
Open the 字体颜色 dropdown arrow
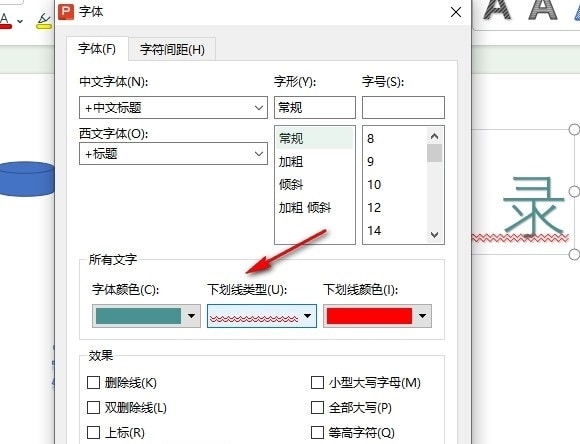191,316
